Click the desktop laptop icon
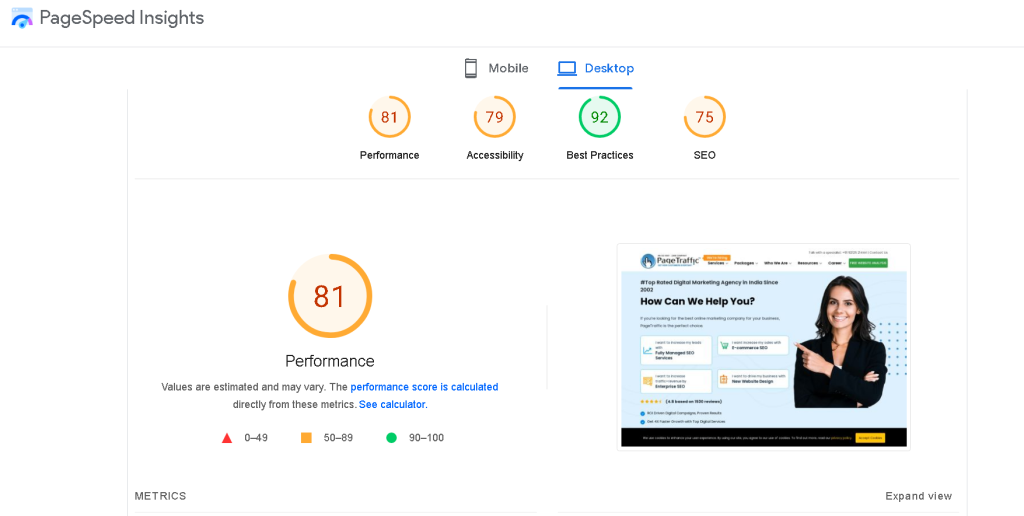 pyautogui.click(x=567, y=68)
